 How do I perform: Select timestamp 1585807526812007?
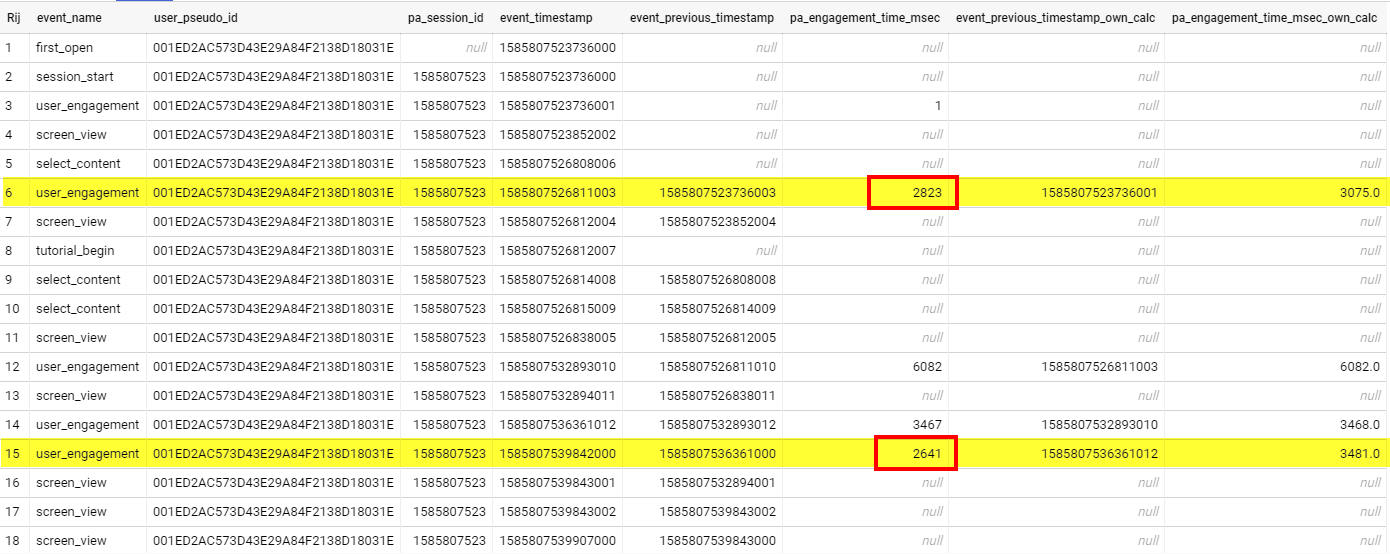click(x=558, y=251)
